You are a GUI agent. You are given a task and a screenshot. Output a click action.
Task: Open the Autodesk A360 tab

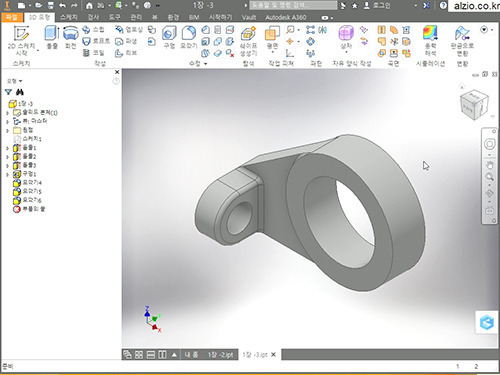286,17
